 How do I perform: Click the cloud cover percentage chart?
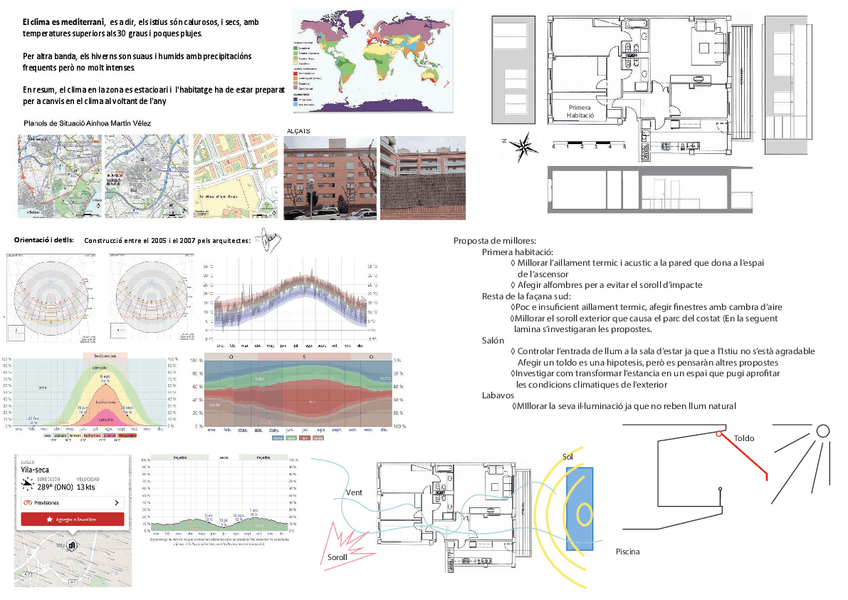coord(296,397)
